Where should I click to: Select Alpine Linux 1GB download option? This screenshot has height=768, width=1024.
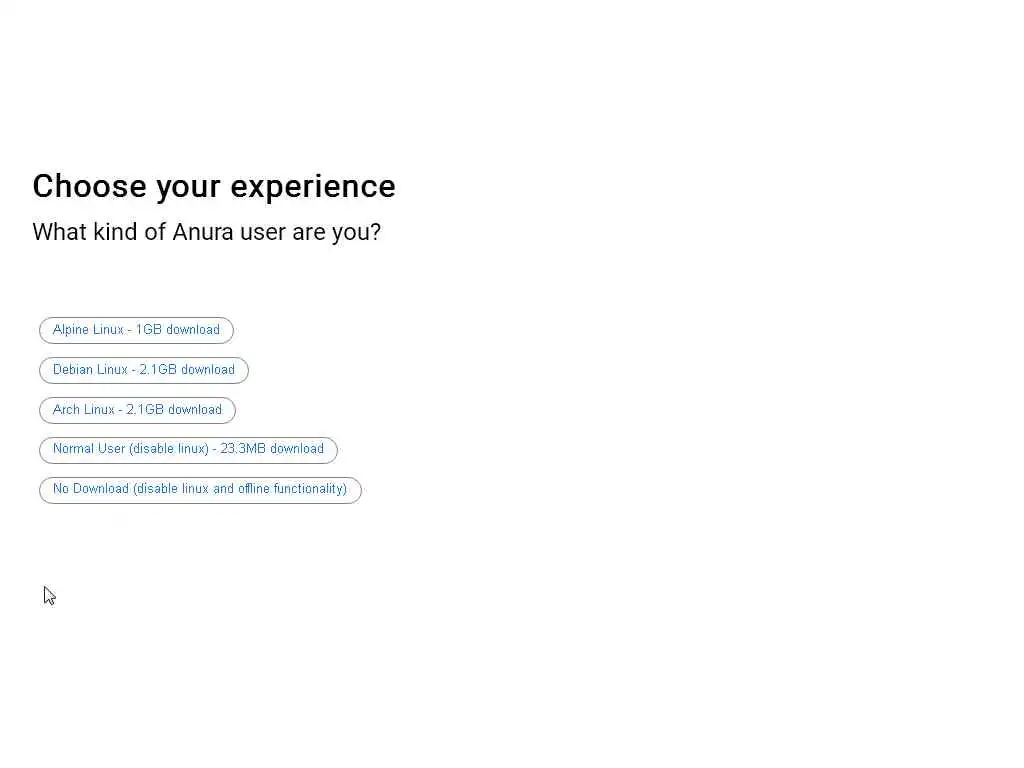tap(136, 330)
